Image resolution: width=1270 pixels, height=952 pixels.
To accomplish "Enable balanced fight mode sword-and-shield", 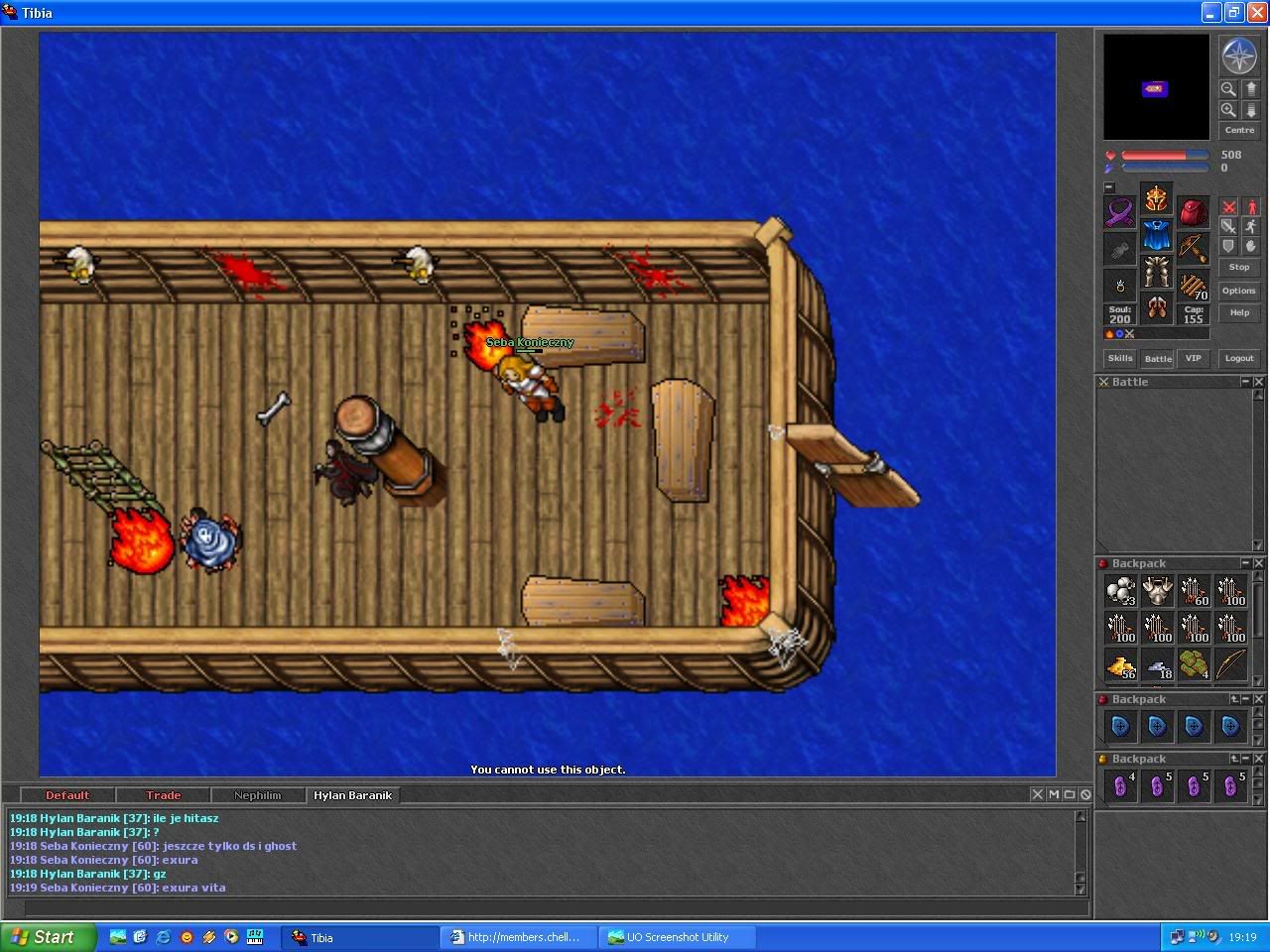I will pos(1228,226).
